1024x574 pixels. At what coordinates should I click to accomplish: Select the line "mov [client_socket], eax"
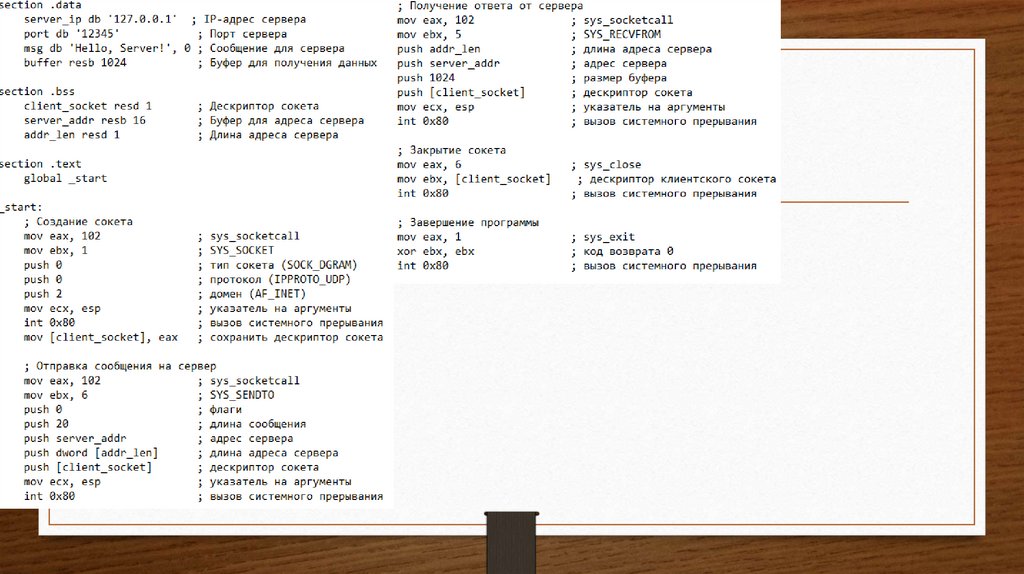click(x=101, y=337)
